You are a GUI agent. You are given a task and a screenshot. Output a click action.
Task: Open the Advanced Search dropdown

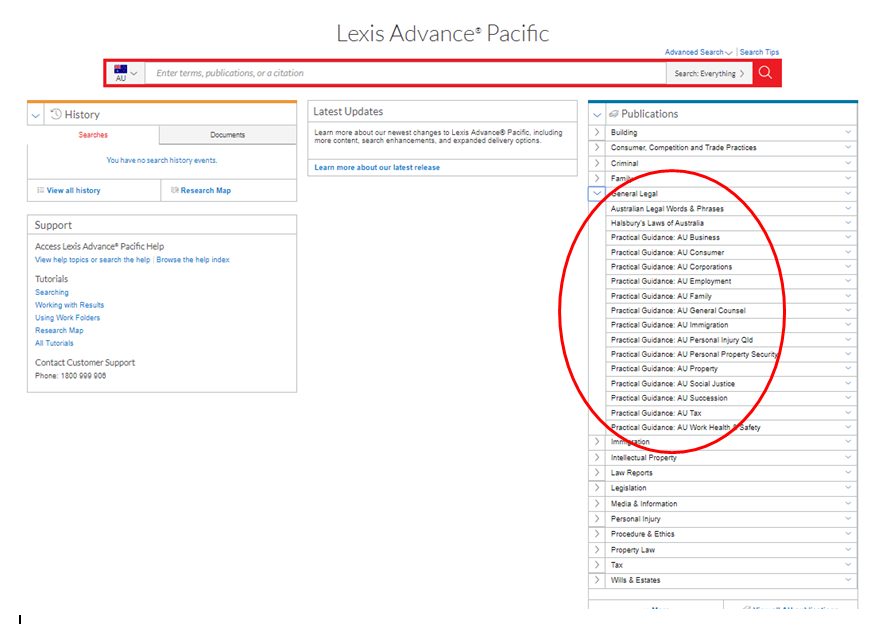[699, 52]
